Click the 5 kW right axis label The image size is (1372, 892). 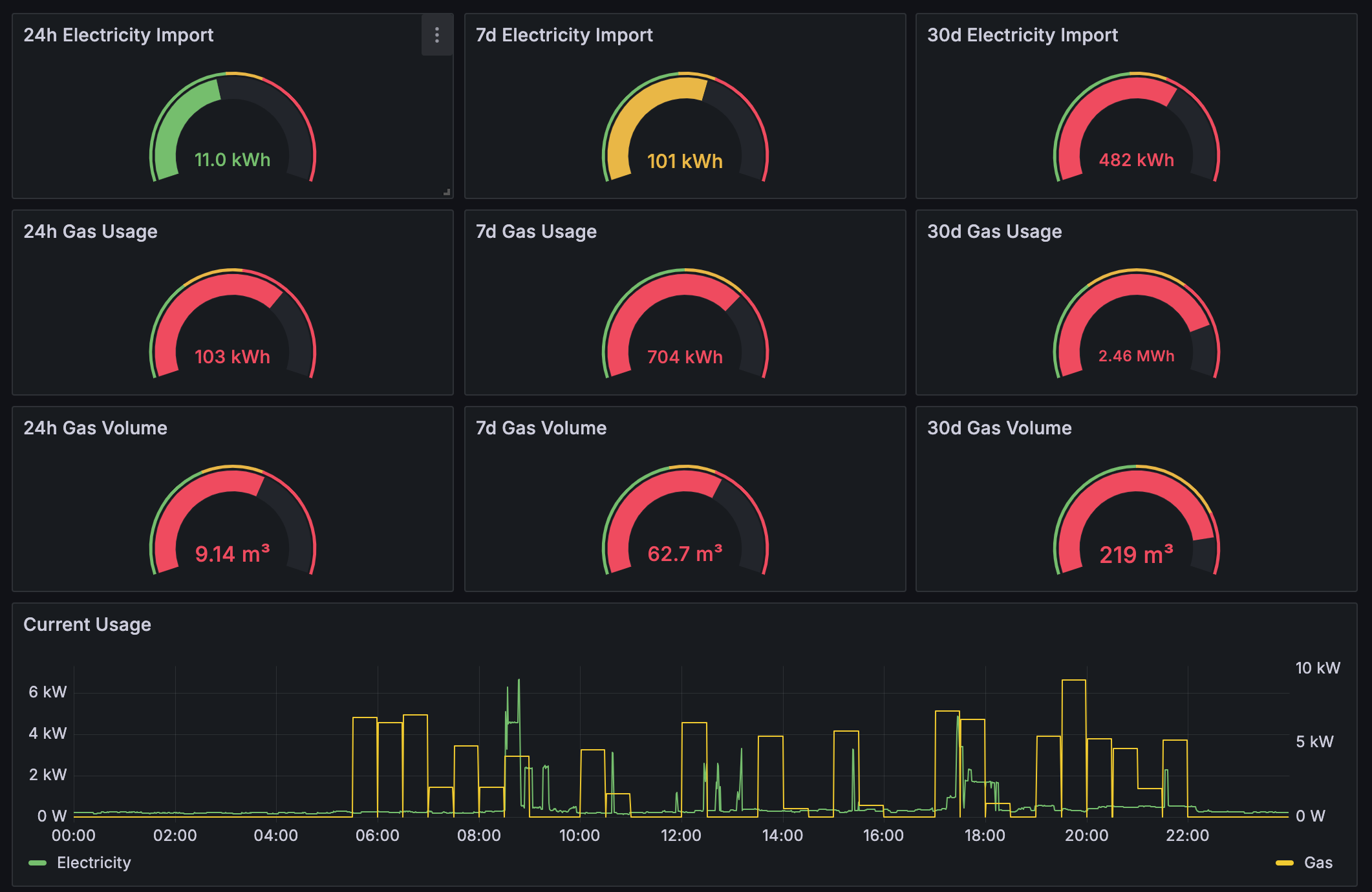click(1314, 741)
